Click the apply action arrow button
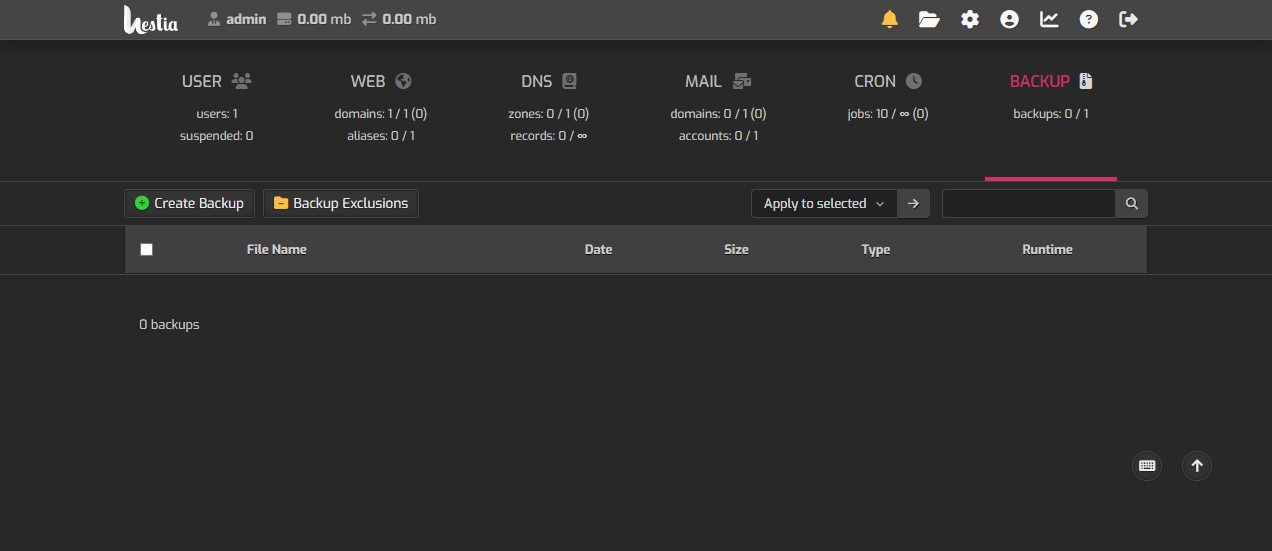This screenshot has width=1272, height=551. point(913,203)
